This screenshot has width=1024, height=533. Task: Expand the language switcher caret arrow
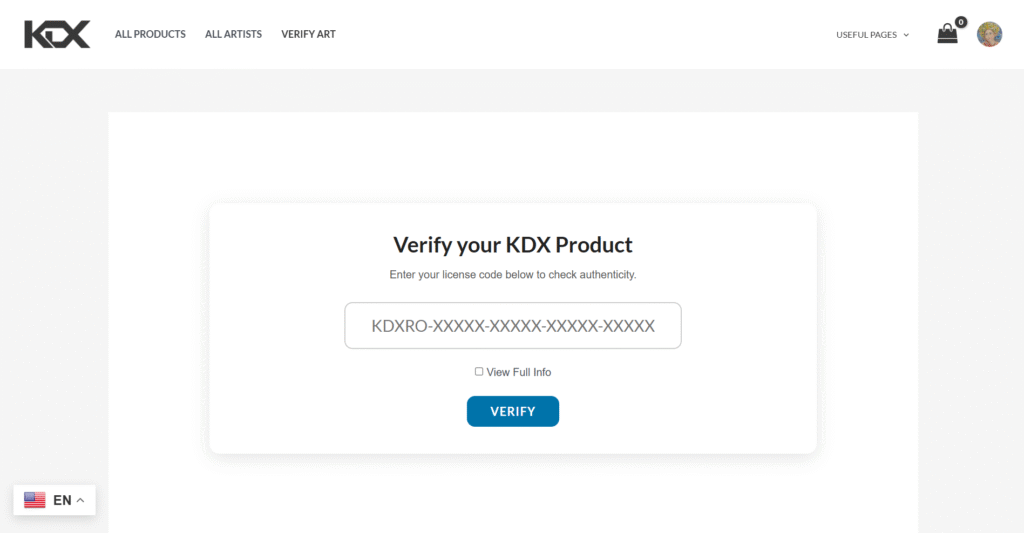click(80, 500)
